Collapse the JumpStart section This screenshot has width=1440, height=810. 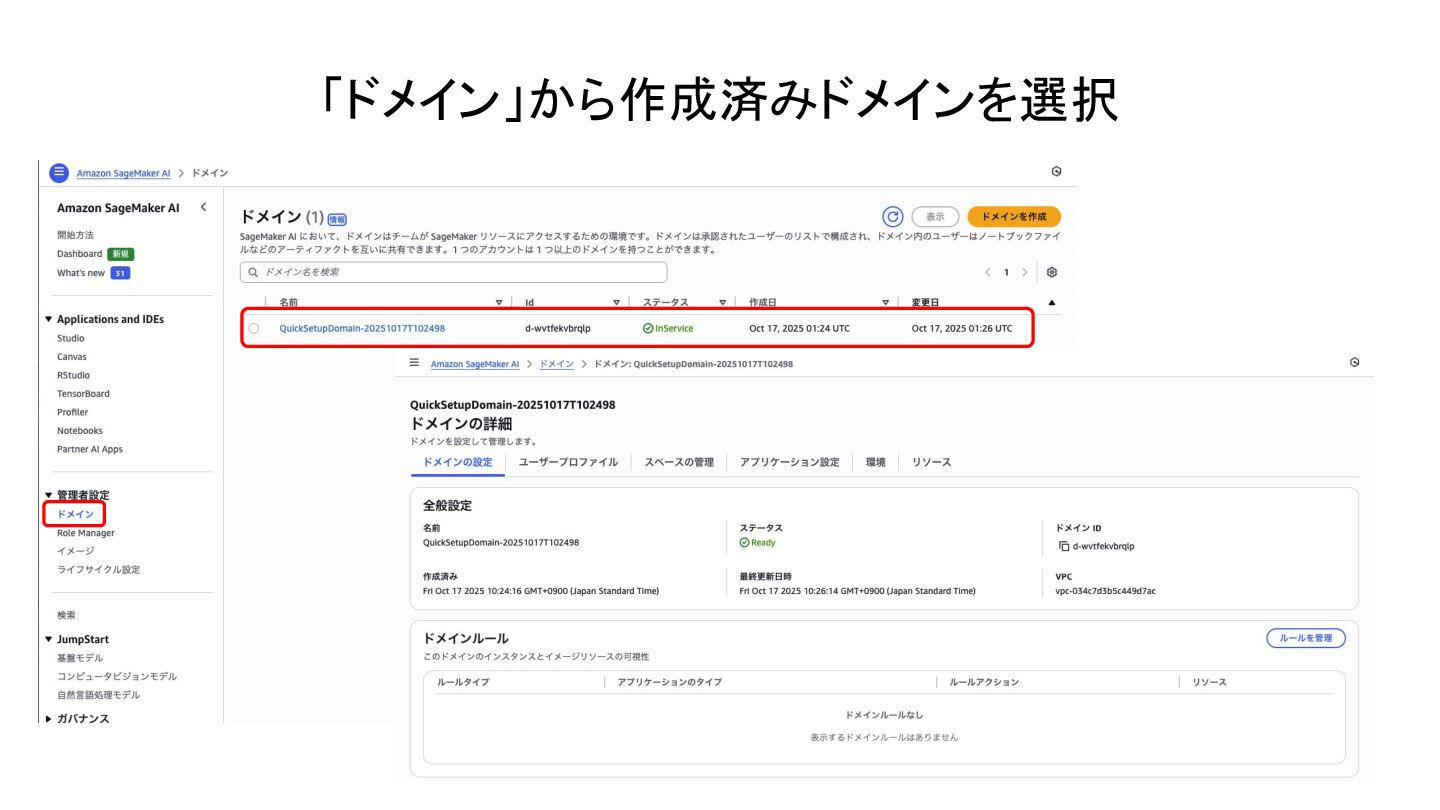tap(49, 639)
